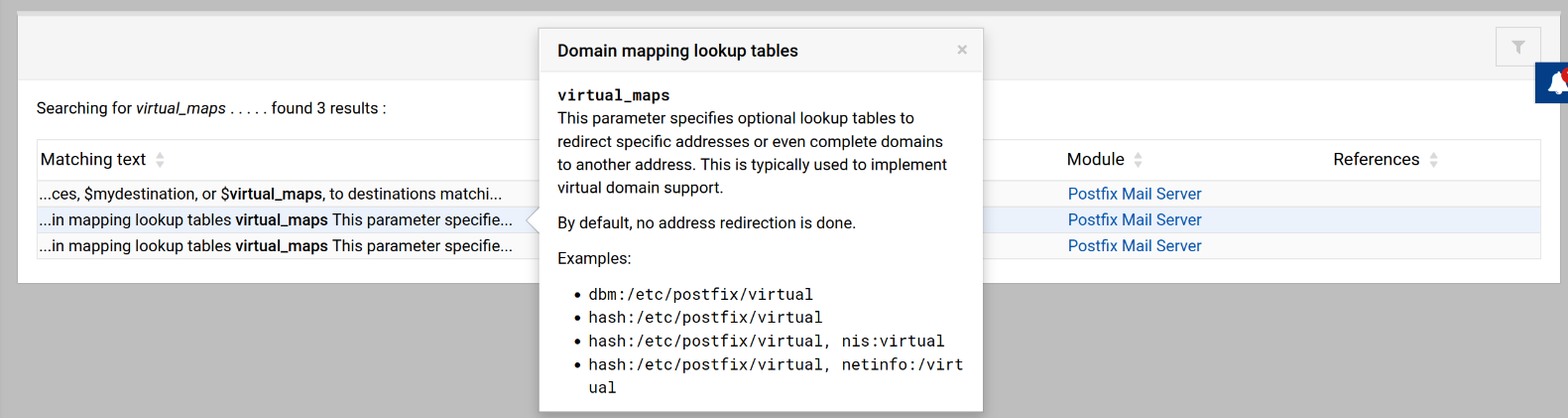The image size is (1568, 418).
Task: Click the Matching text column header
Action: click(x=93, y=160)
